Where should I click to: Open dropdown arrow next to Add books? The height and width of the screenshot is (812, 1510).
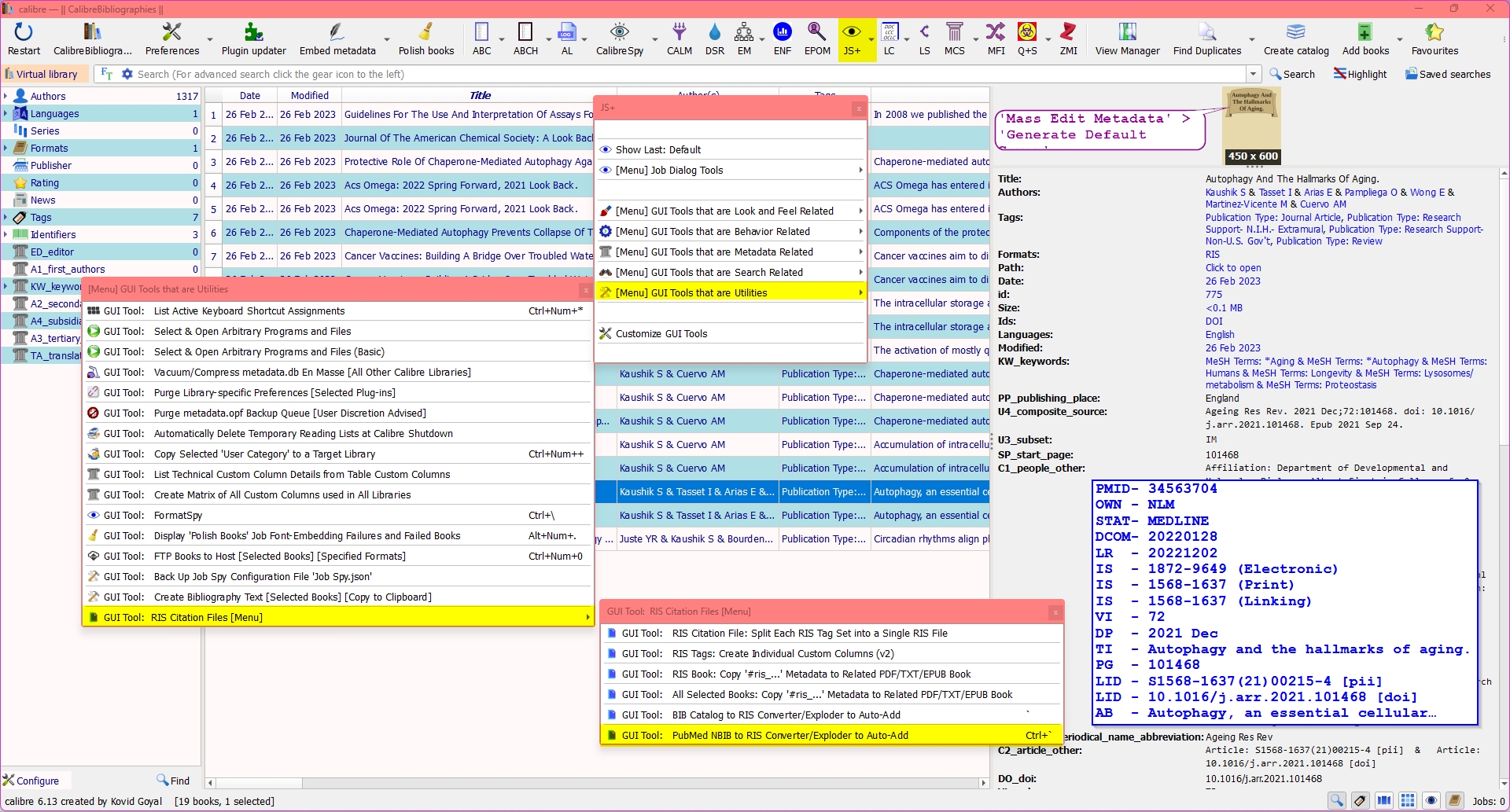point(1399,39)
